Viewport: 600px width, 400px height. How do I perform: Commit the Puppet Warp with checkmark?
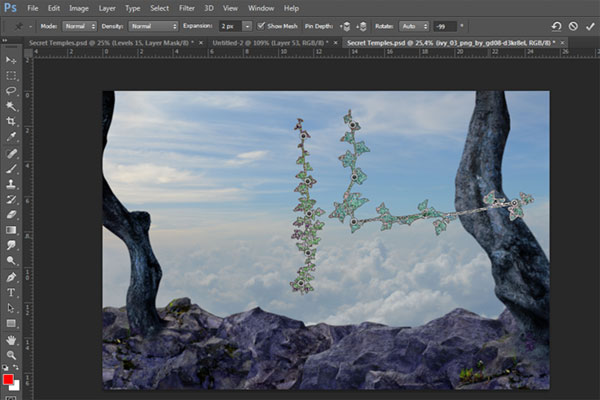pos(589,26)
